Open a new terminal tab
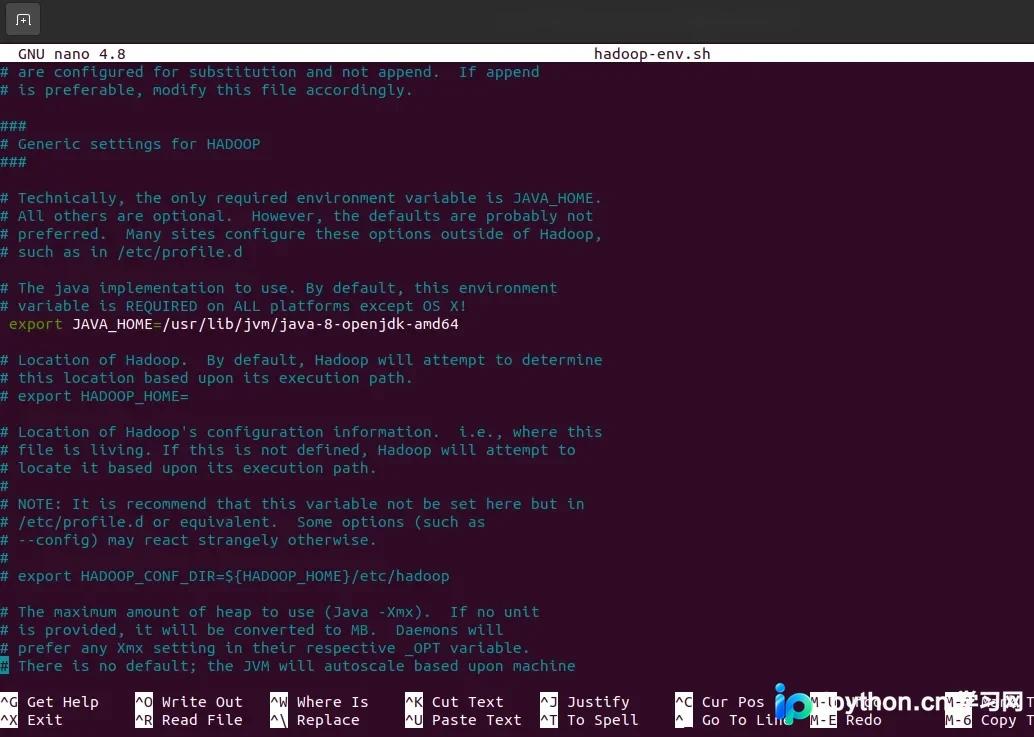The width and height of the screenshot is (1034, 737). (23, 20)
